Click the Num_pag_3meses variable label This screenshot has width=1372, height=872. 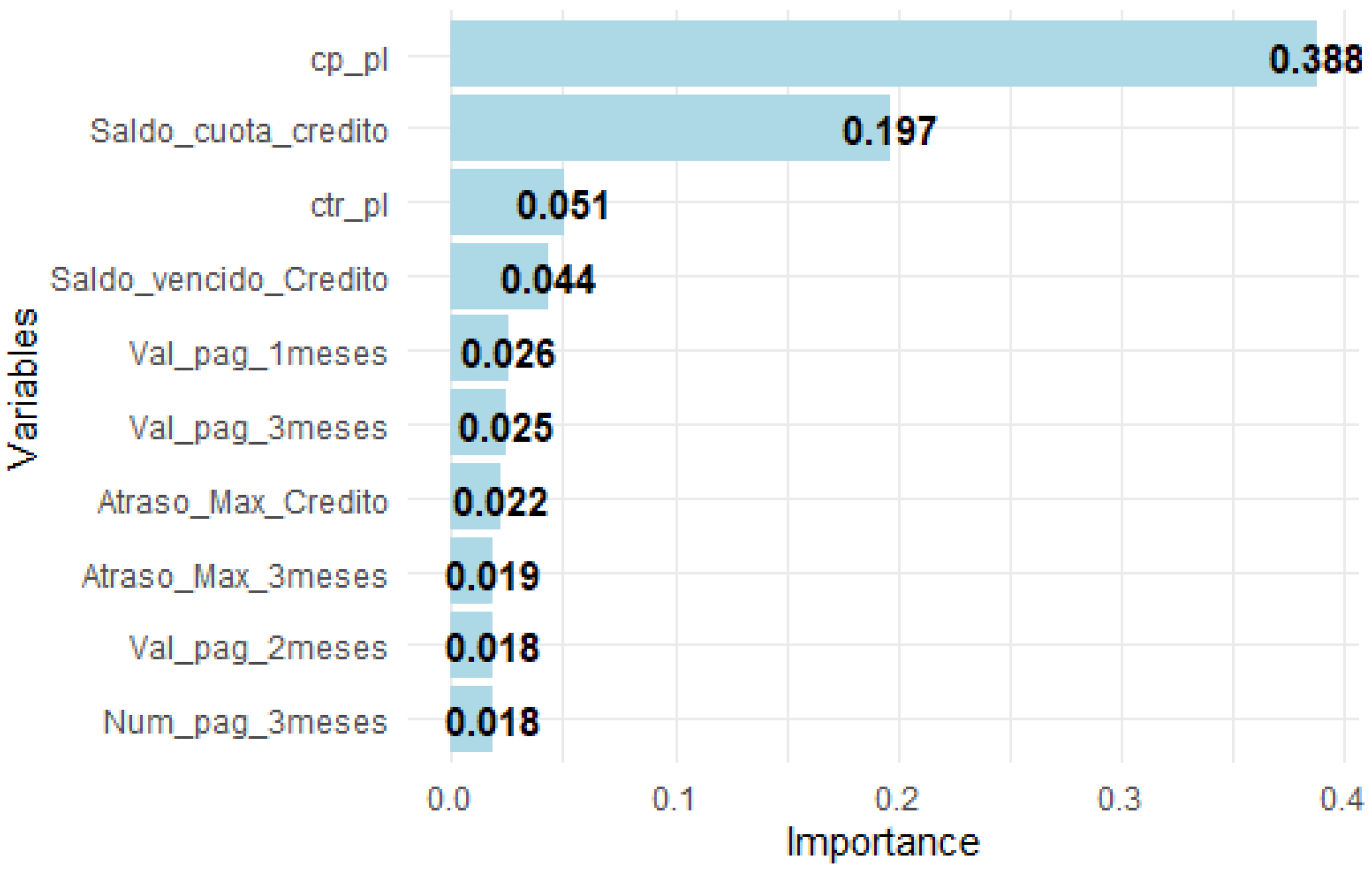pos(245,722)
